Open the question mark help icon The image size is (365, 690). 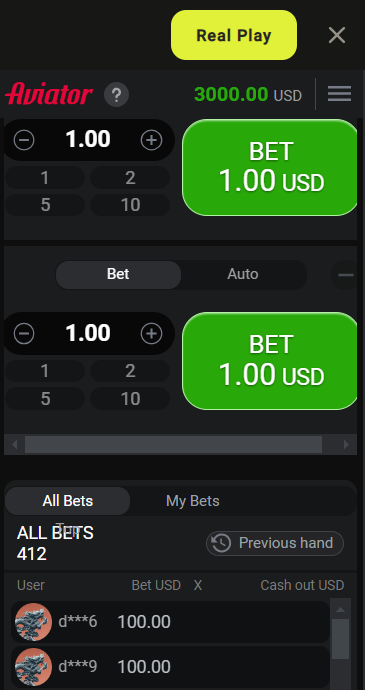click(x=116, y=95)
